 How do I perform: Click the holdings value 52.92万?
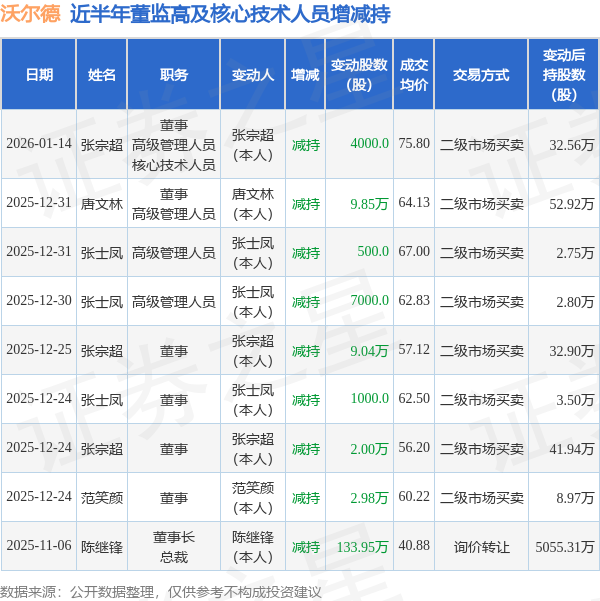tap(572, 204)
